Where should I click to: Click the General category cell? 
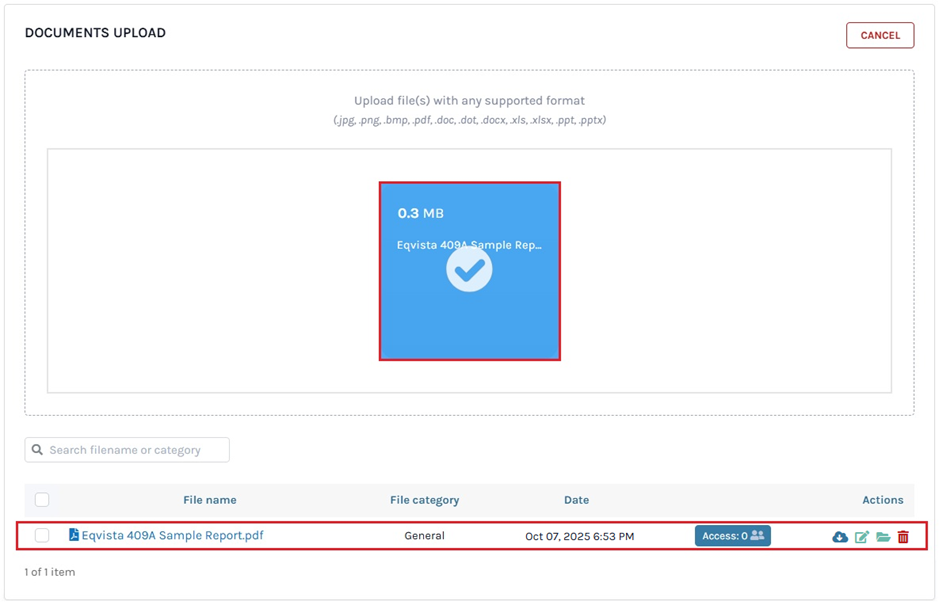pos(424,536)
